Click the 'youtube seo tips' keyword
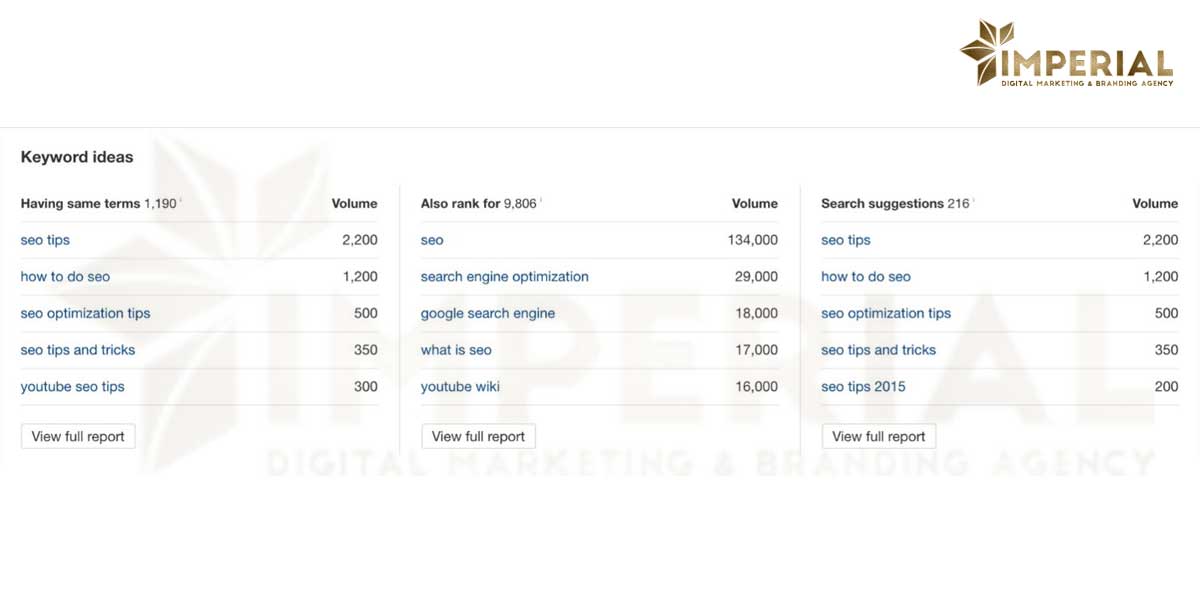 [x=72, y=387]
